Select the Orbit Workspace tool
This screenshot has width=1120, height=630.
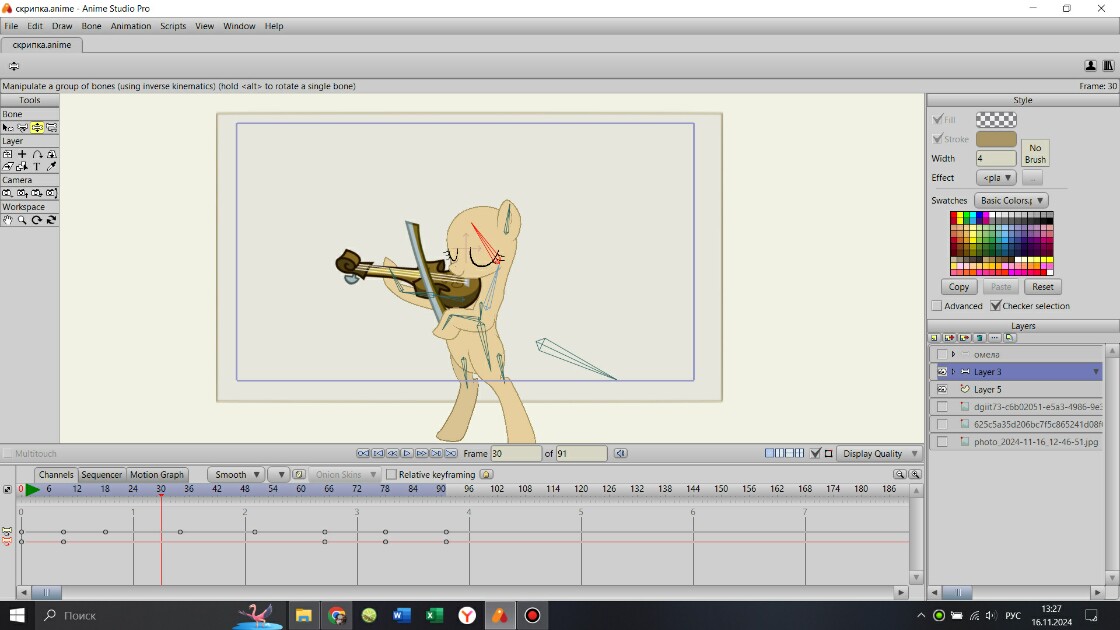pyautogui.click(x=51, y=220)
